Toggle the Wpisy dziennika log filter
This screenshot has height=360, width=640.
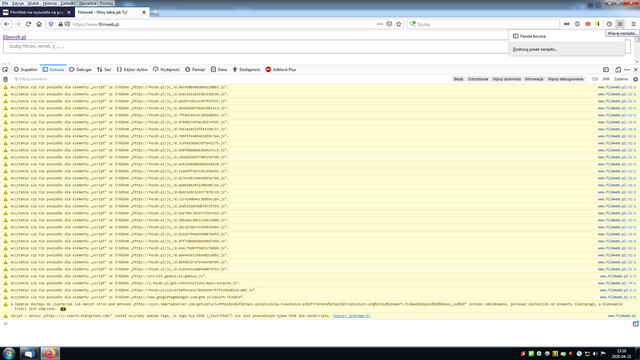[506, 79]
